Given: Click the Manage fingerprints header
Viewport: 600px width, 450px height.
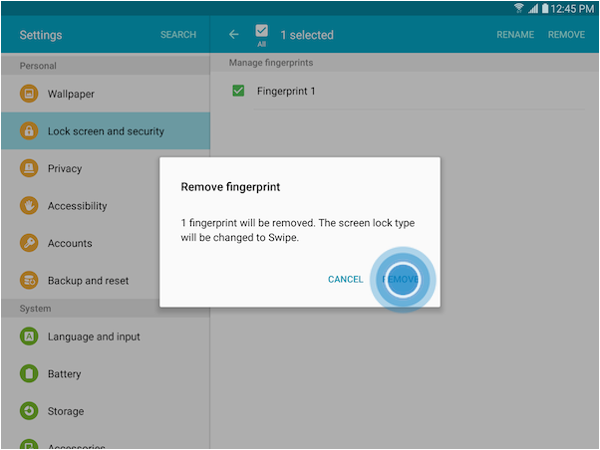Looking at the screenshot, I should [271, 63].
